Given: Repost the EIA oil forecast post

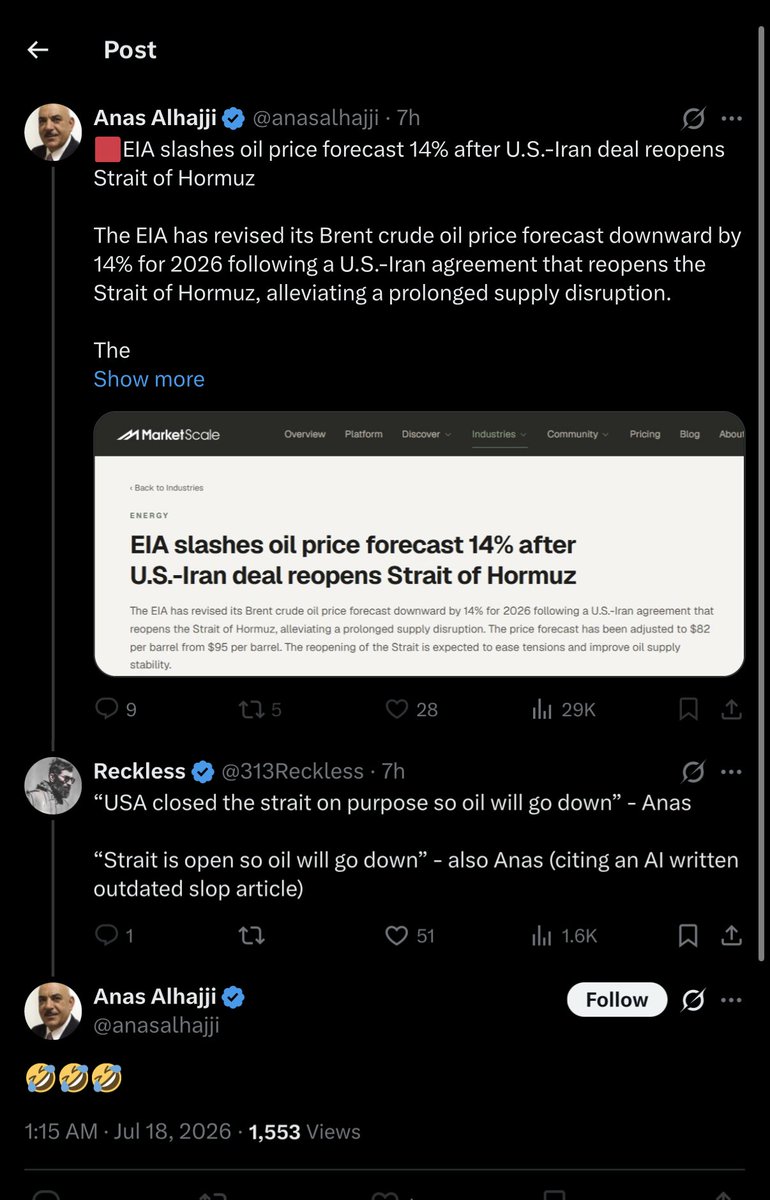Looking at the screenshot, I should pos(251,709).
